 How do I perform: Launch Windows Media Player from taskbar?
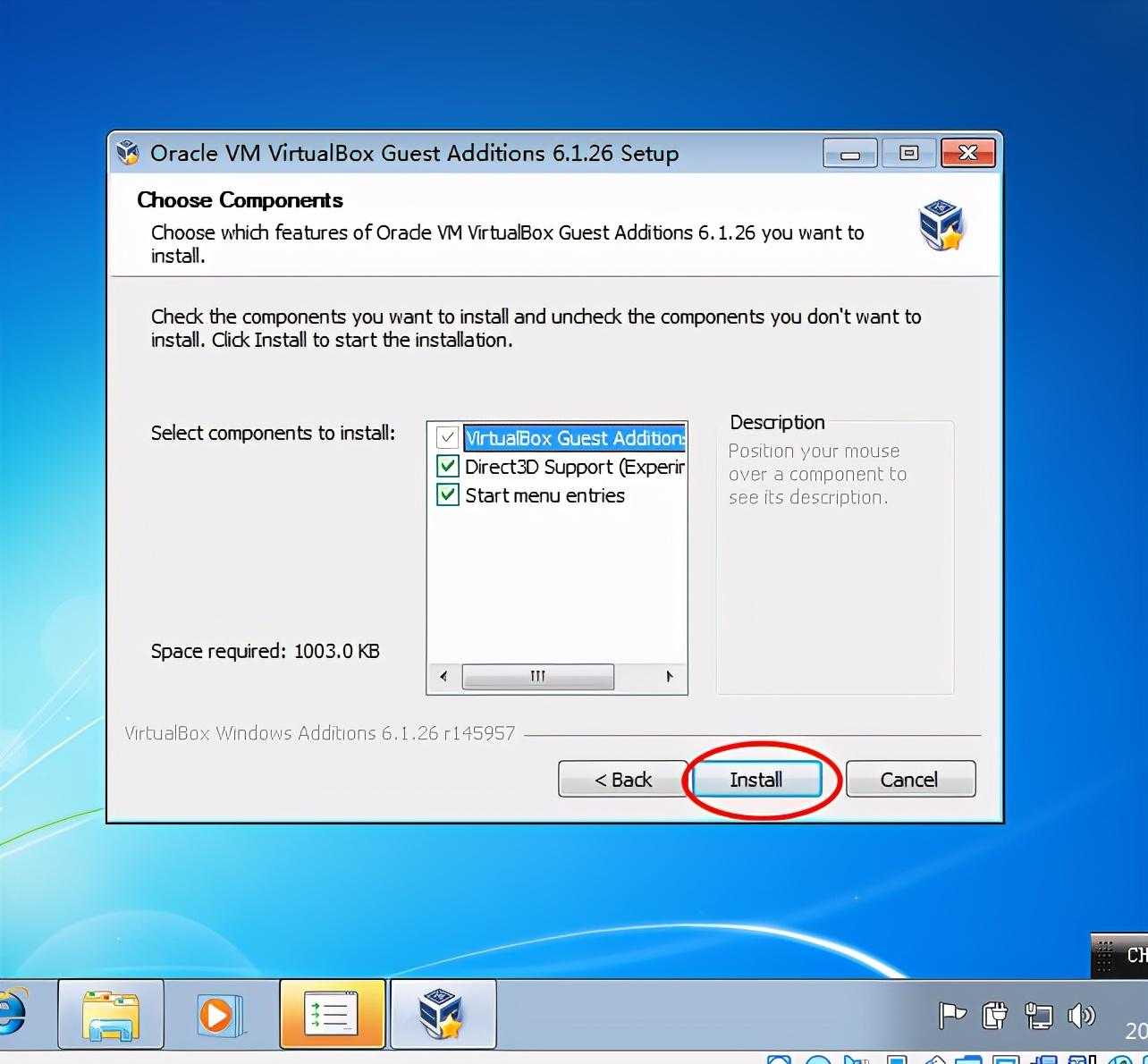[220, 1014]
